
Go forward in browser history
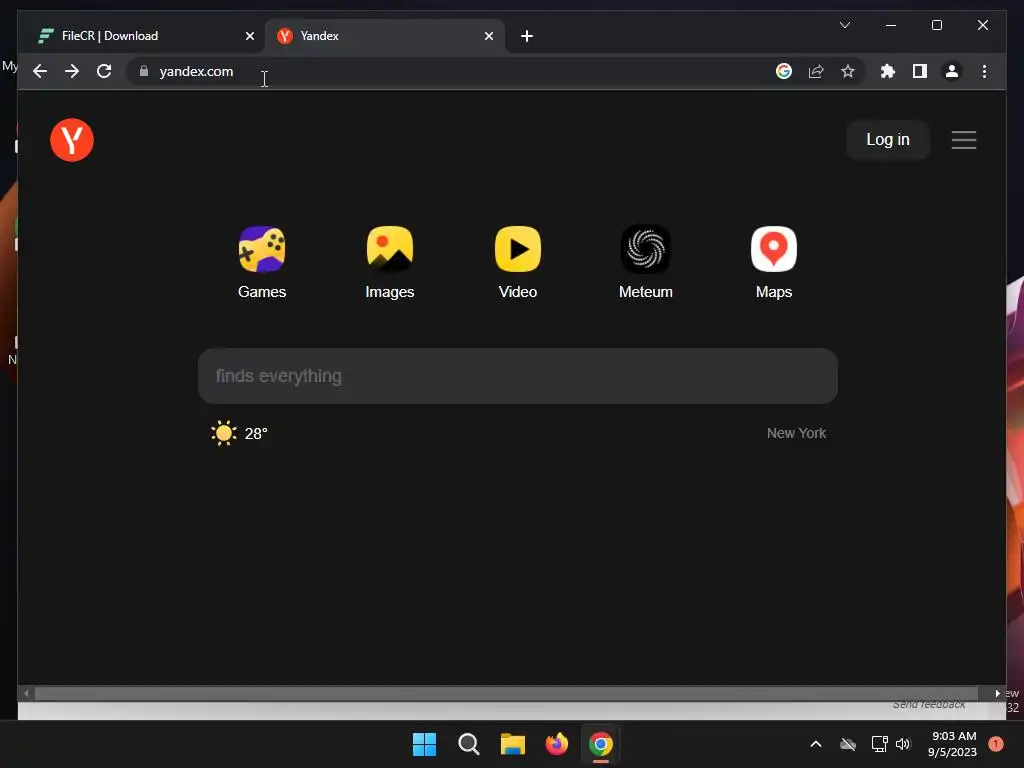pyautogui.click(x=72, y=71)
